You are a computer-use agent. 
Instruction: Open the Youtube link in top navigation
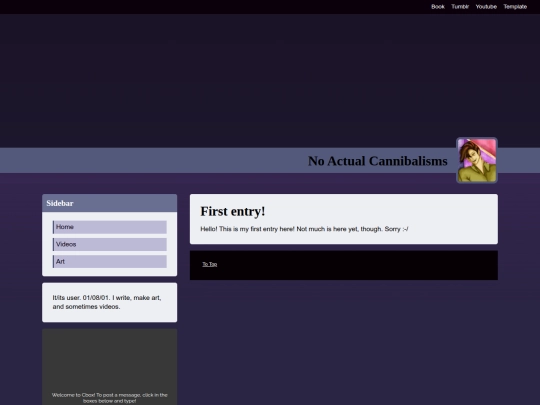[x=486, y=7]
